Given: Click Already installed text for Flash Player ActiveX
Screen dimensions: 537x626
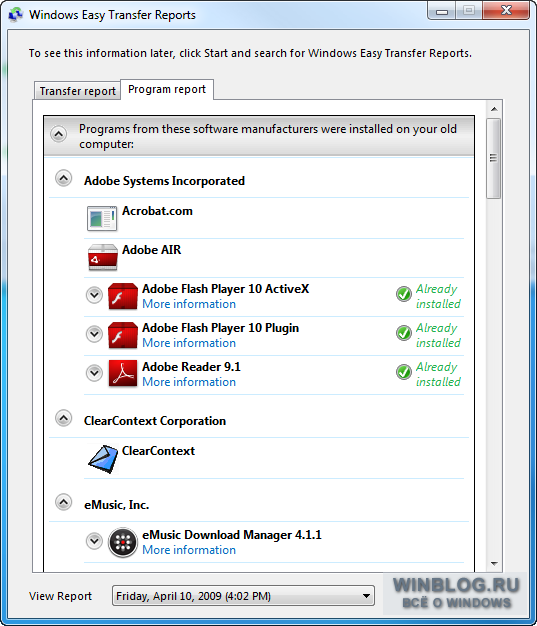Looking at the screenshot, I should pyautogui.click(x=438, y=296).
